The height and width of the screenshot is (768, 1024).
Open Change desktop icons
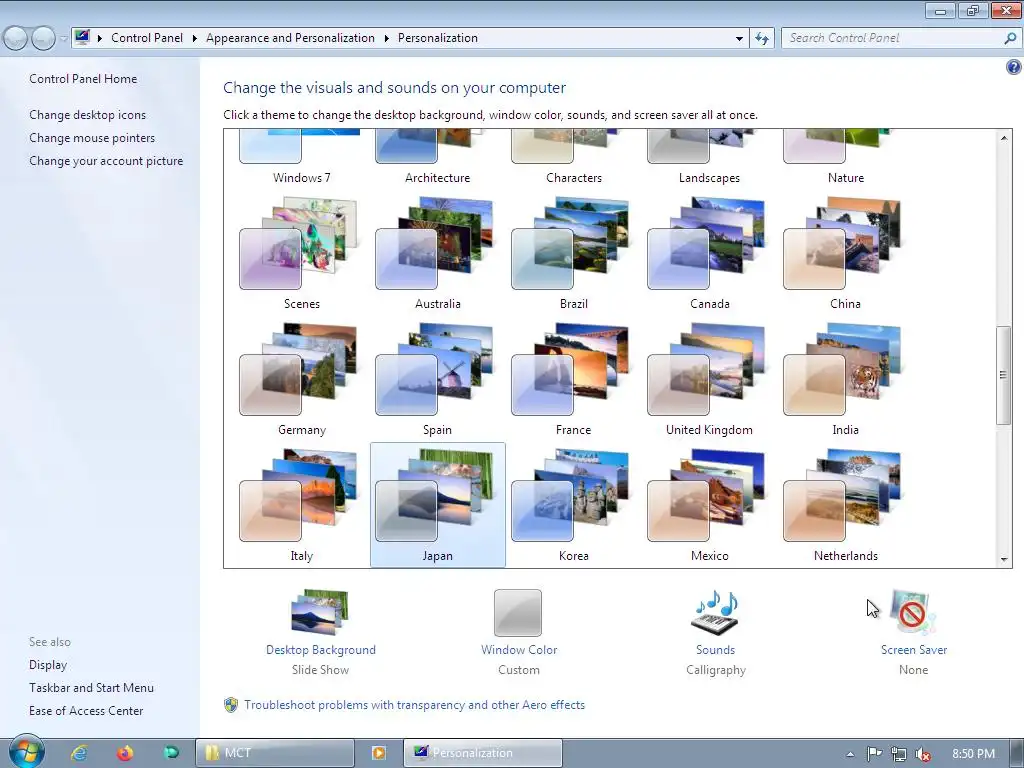click(x=88, y=115)
